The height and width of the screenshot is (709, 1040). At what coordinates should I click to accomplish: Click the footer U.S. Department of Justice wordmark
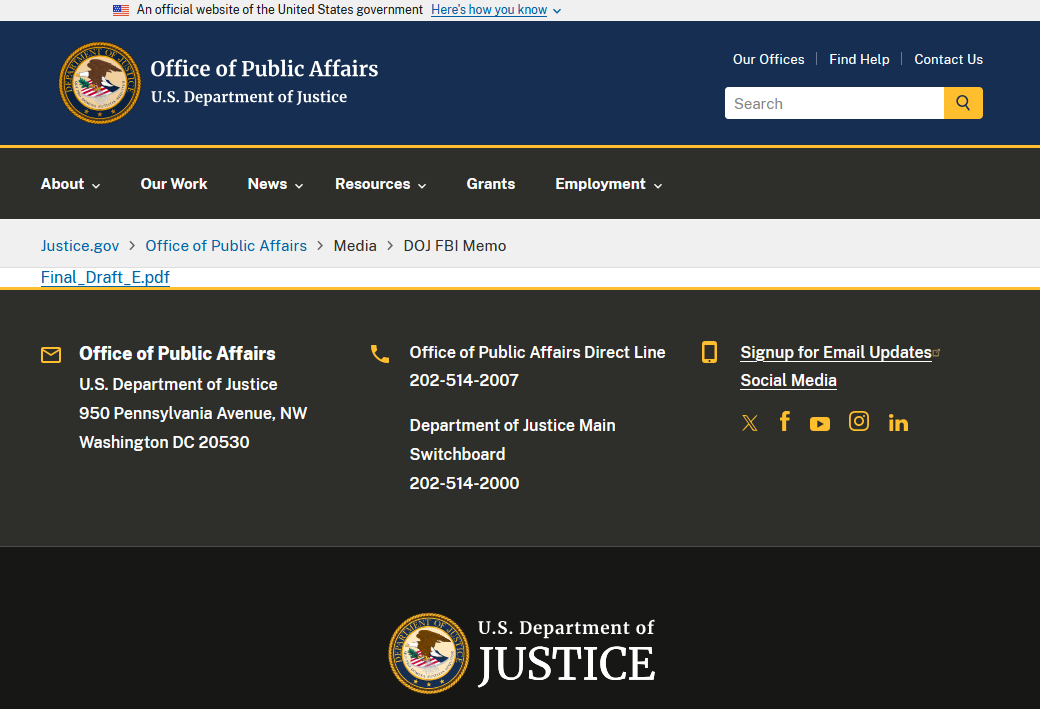[x=566, y=652]
